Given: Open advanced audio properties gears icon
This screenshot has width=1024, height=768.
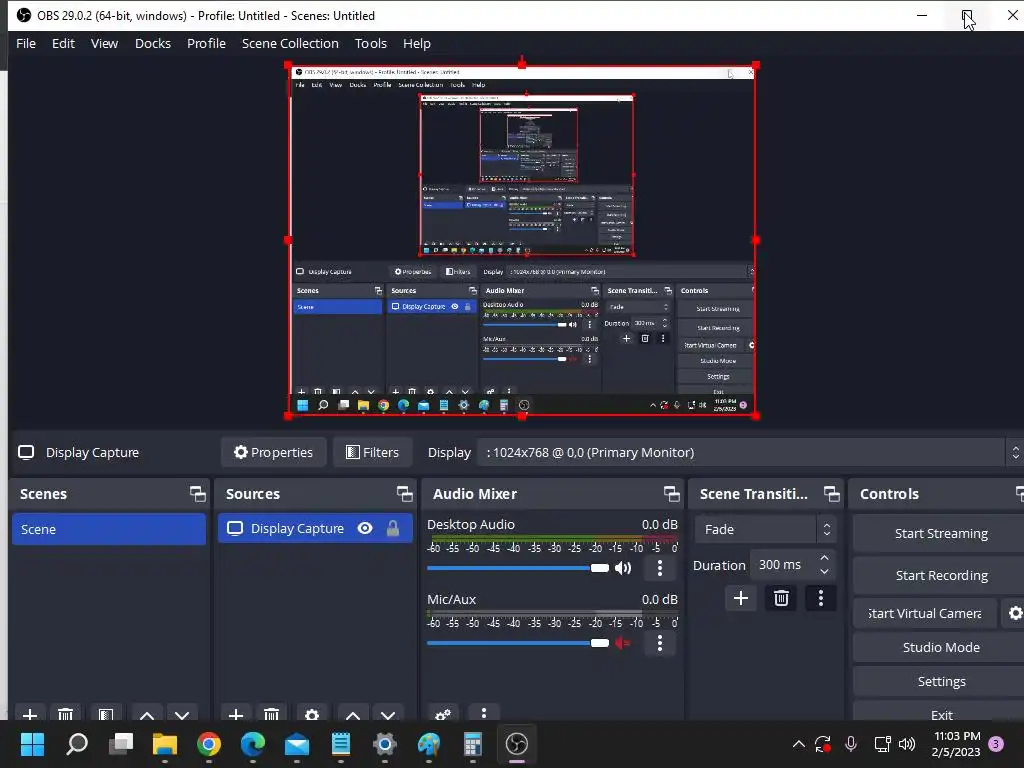Looking at the screenshot, I should click(443, 714).
